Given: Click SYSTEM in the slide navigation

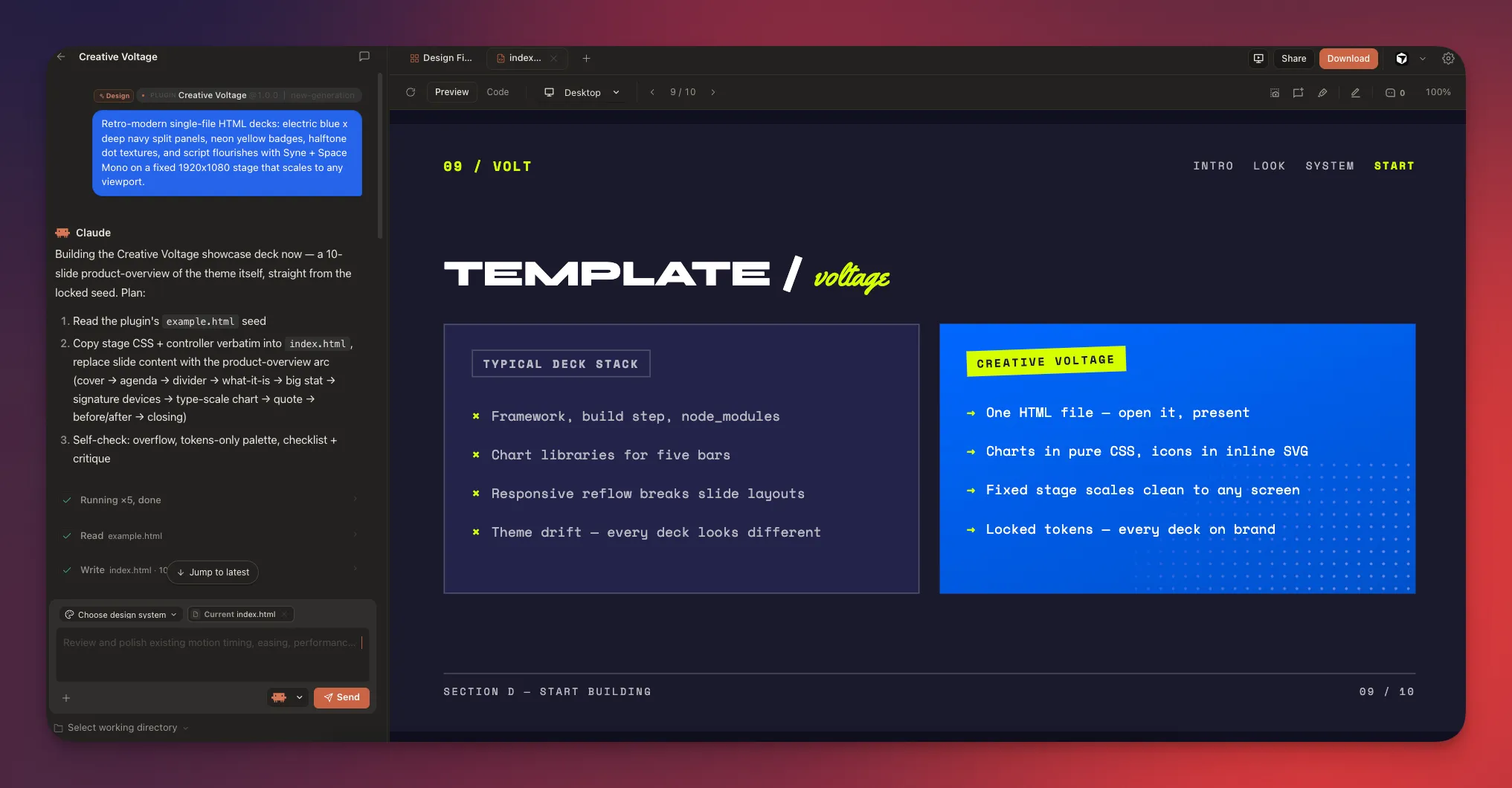Looking at the screenshot, I should 1330,166.
